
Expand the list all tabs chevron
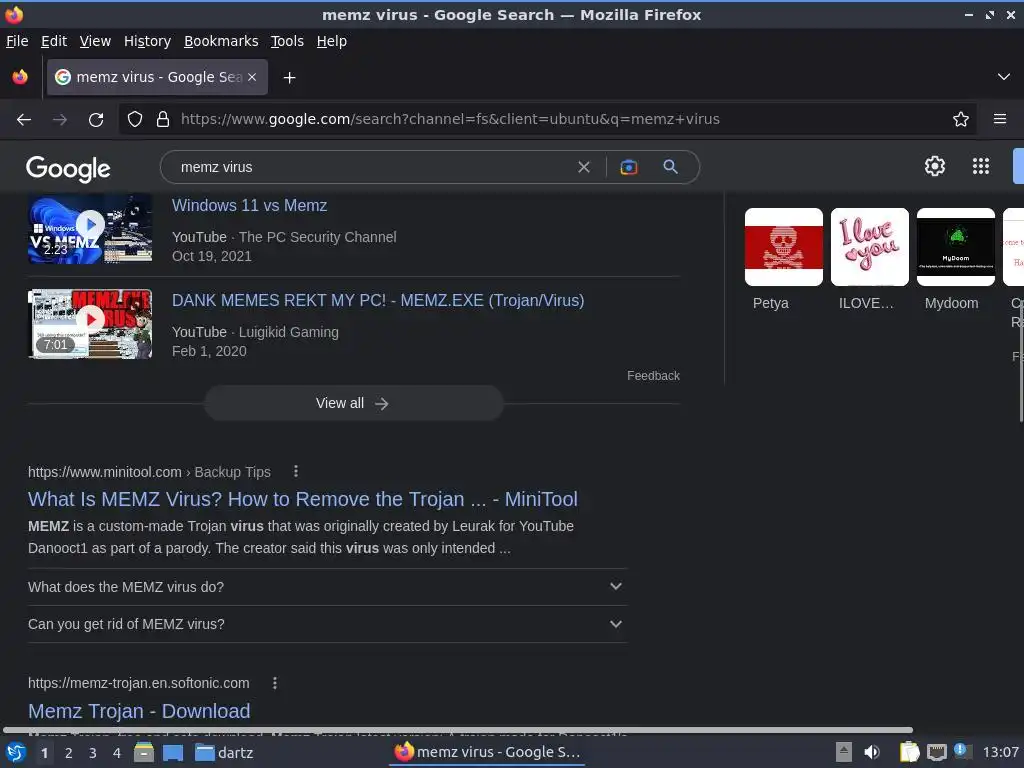point(1004,77)
